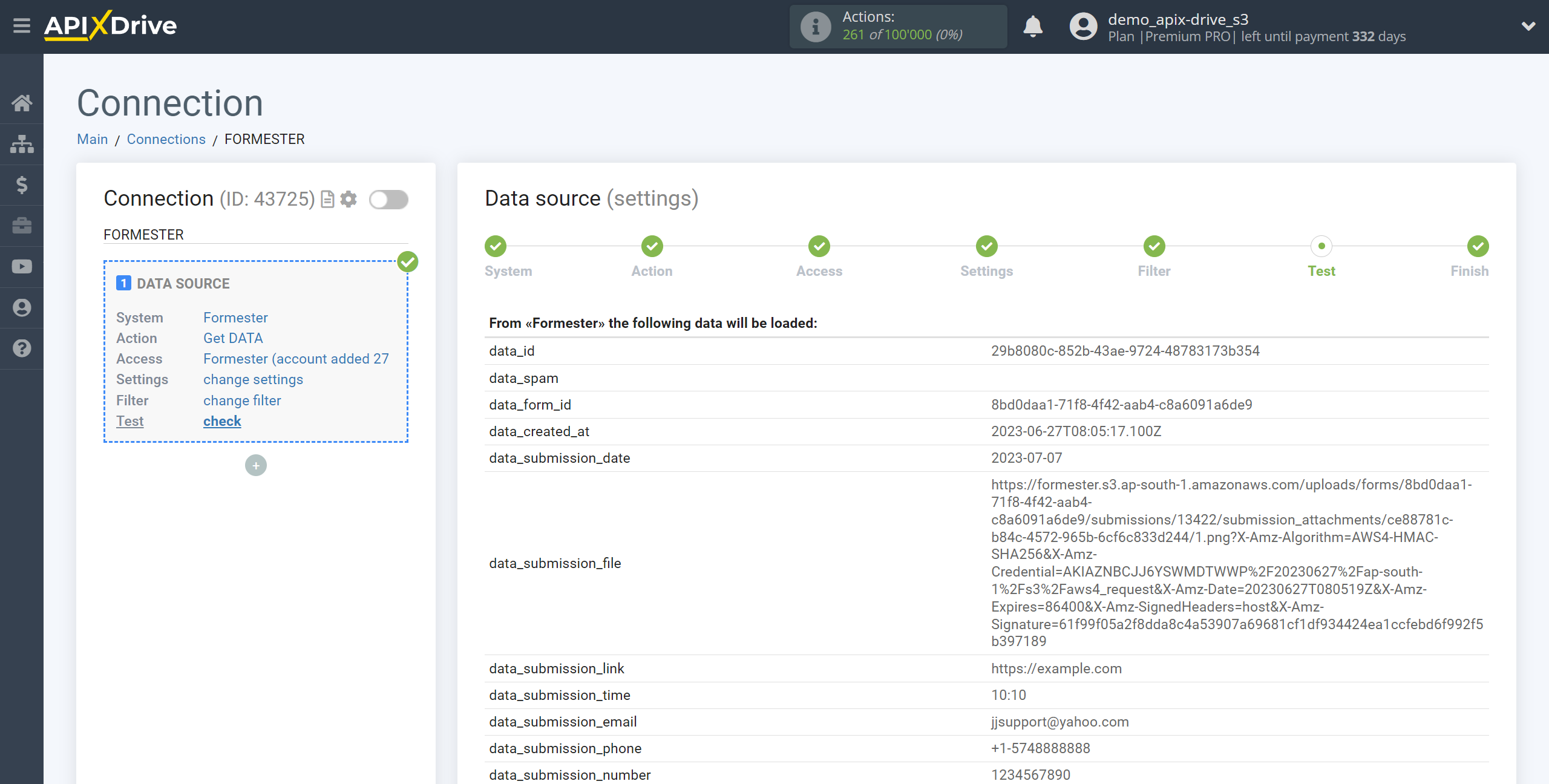
Task: Open Connections sitemap icon in sidebar
Action: pos(22,144)
